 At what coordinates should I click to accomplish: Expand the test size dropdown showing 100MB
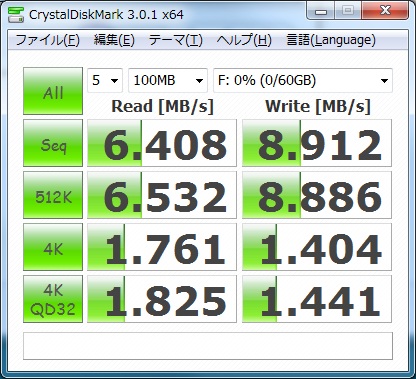pos(168,80)
